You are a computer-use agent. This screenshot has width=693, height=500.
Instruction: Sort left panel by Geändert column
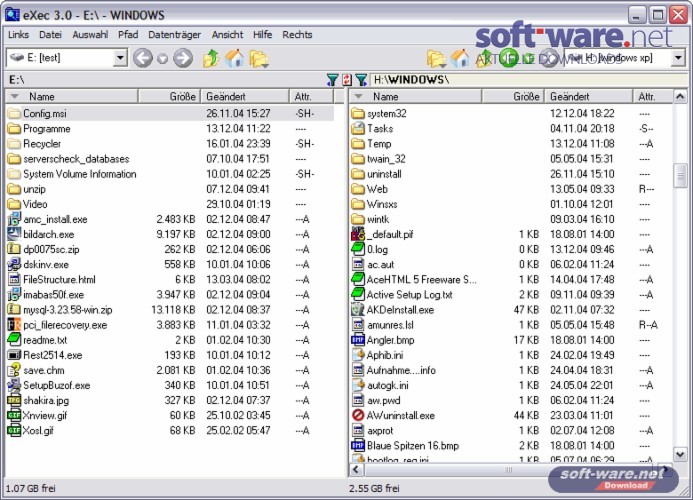(245, 96)
